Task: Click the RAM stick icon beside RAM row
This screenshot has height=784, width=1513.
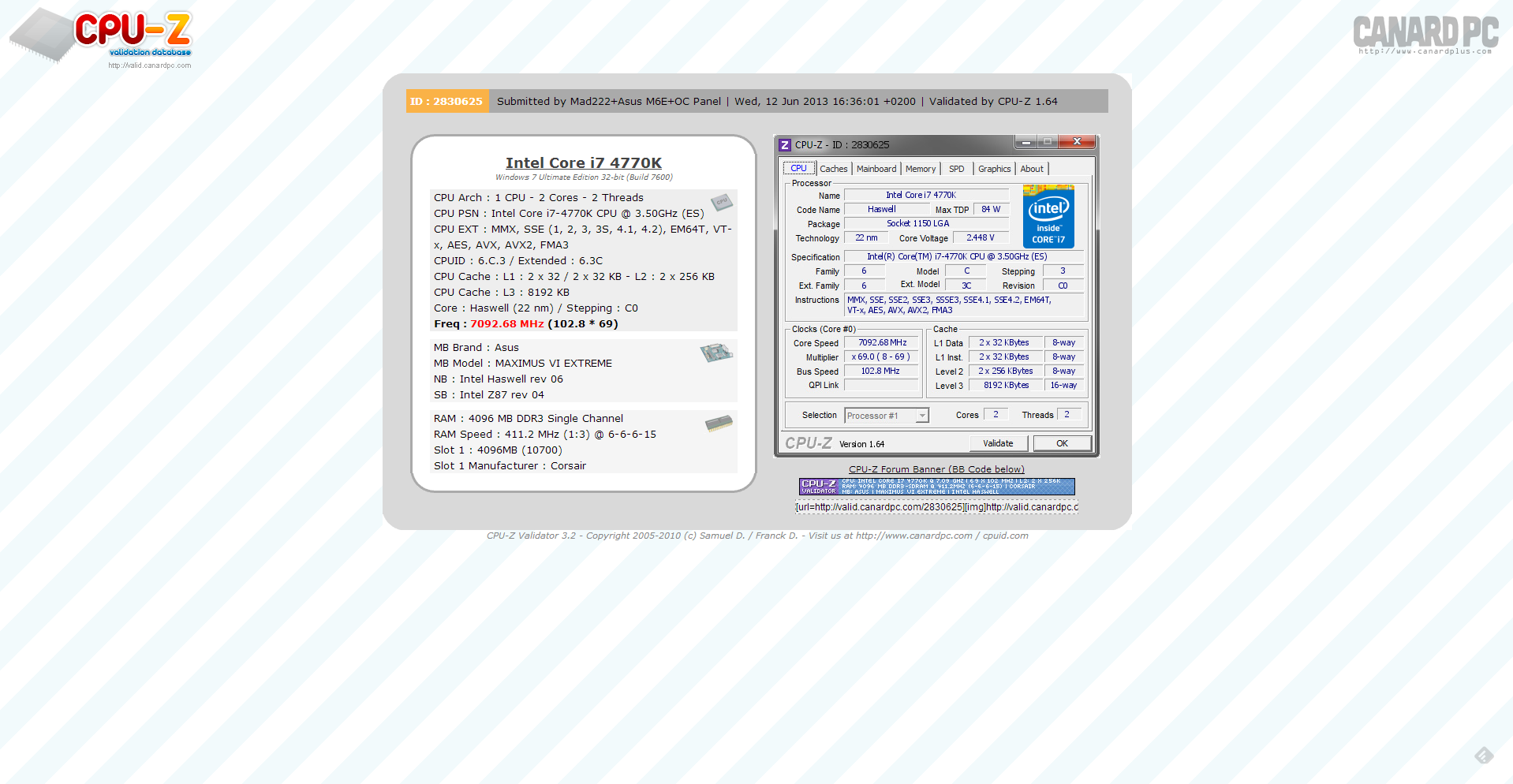Action: coord(719,424)
